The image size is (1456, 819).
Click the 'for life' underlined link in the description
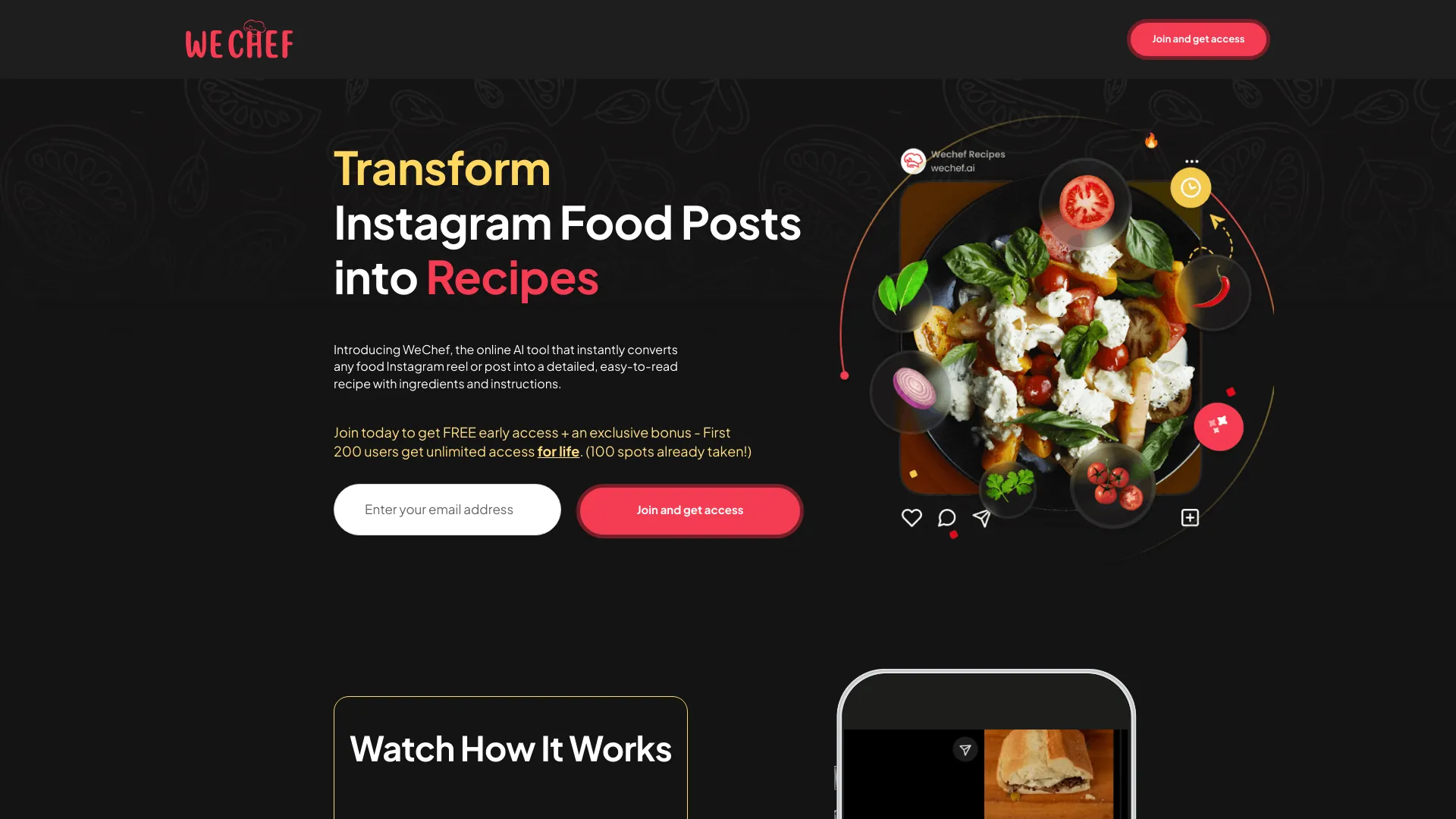(x=557, y=451)
